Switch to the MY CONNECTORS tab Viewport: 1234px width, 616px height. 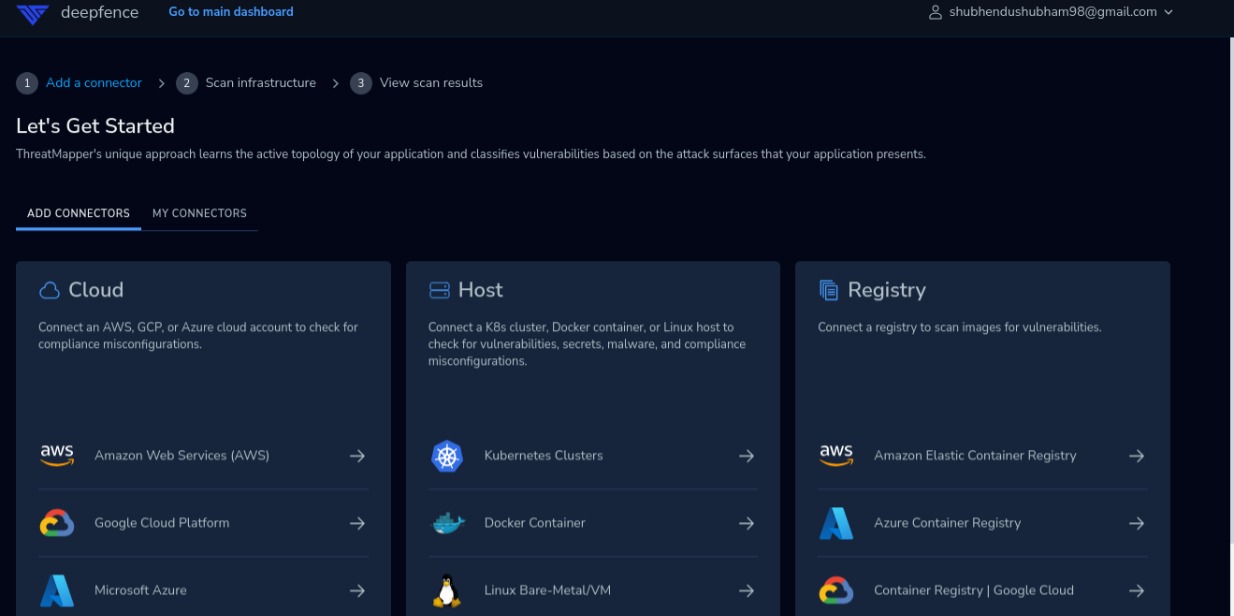[x=199, y=213]
